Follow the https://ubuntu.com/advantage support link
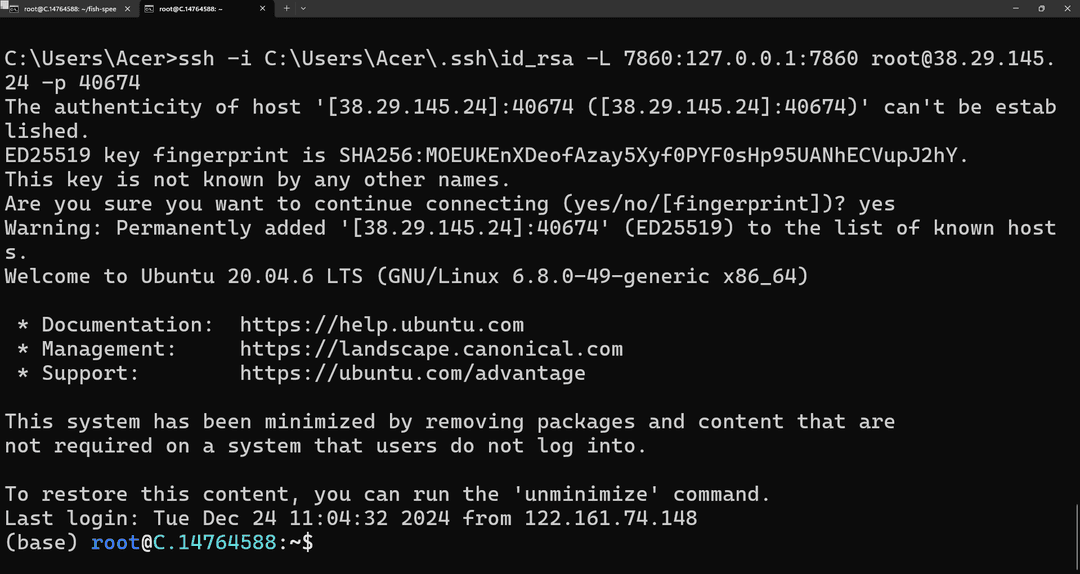 [x=413, y=373]
